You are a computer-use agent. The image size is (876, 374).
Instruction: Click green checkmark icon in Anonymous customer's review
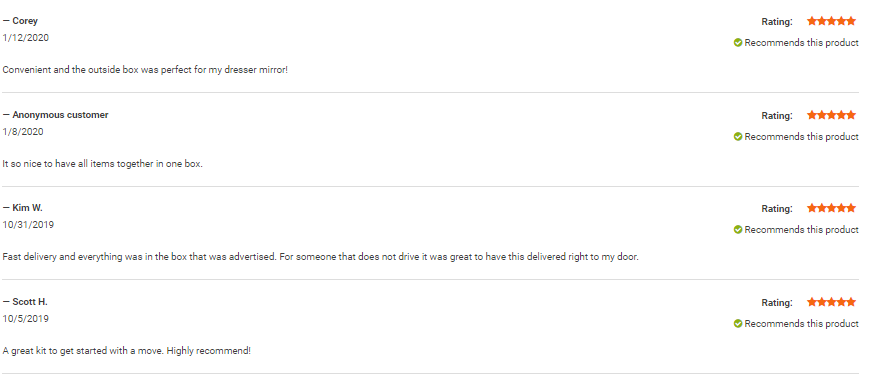[737, 137]
